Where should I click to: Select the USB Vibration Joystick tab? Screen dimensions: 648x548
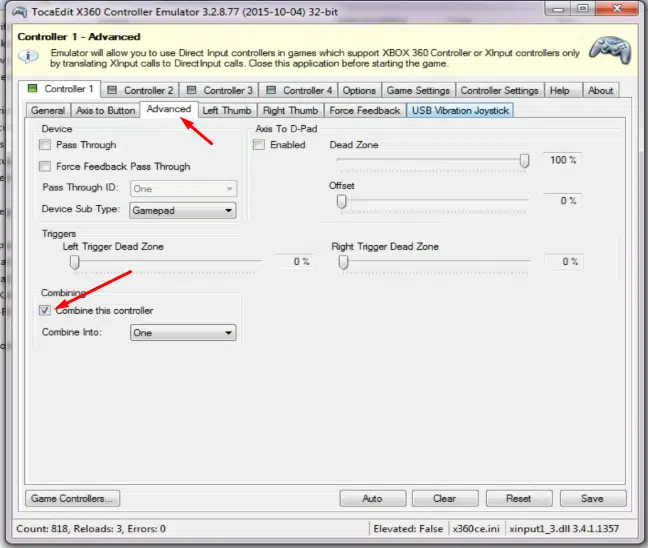tap(460, 110)
